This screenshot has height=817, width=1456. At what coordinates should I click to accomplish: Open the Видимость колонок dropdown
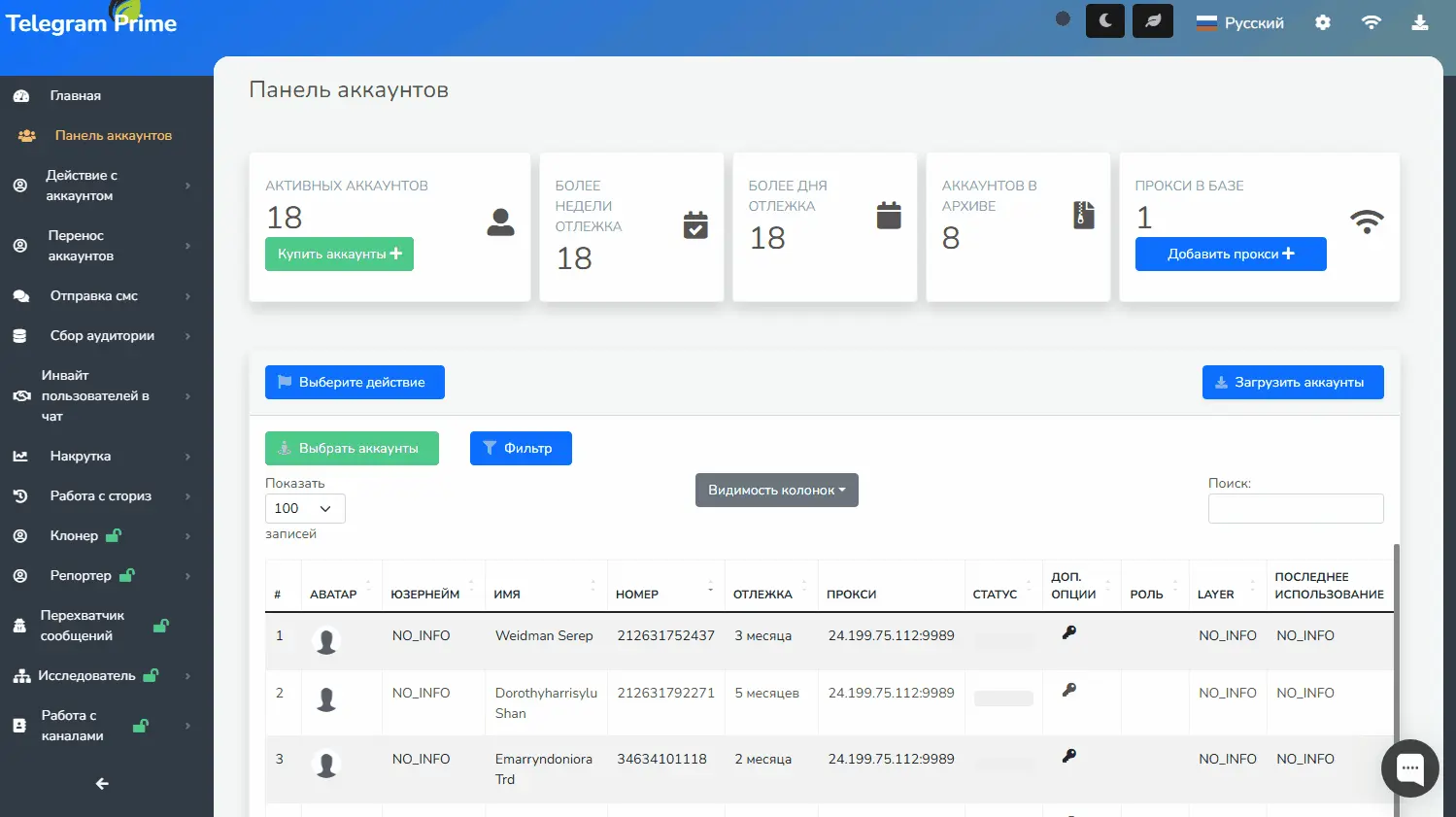click(x=776, y=490)
